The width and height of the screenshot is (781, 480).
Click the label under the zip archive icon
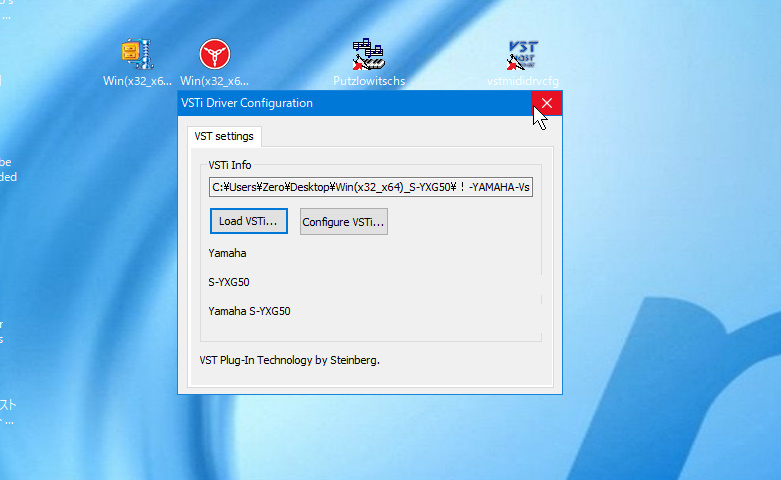(137, 81)
